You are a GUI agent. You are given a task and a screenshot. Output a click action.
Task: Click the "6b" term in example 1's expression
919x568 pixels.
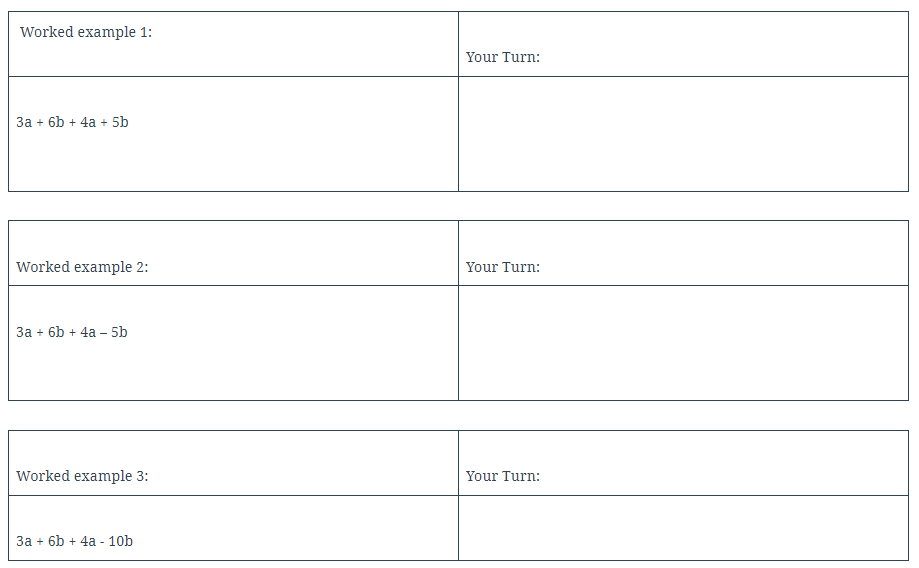pos(56,123)
